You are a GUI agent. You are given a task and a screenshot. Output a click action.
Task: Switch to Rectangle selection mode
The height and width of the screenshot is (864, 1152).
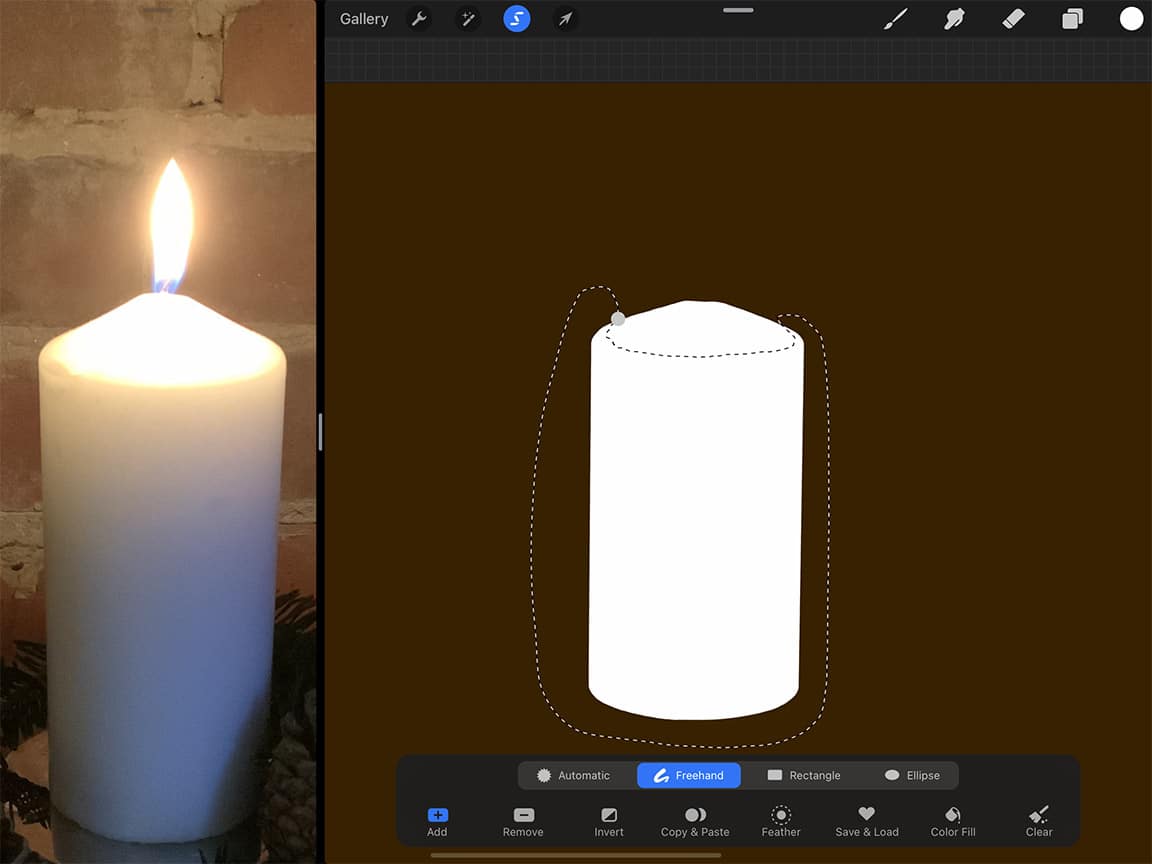pyautogui.click(x=804, y=775)
